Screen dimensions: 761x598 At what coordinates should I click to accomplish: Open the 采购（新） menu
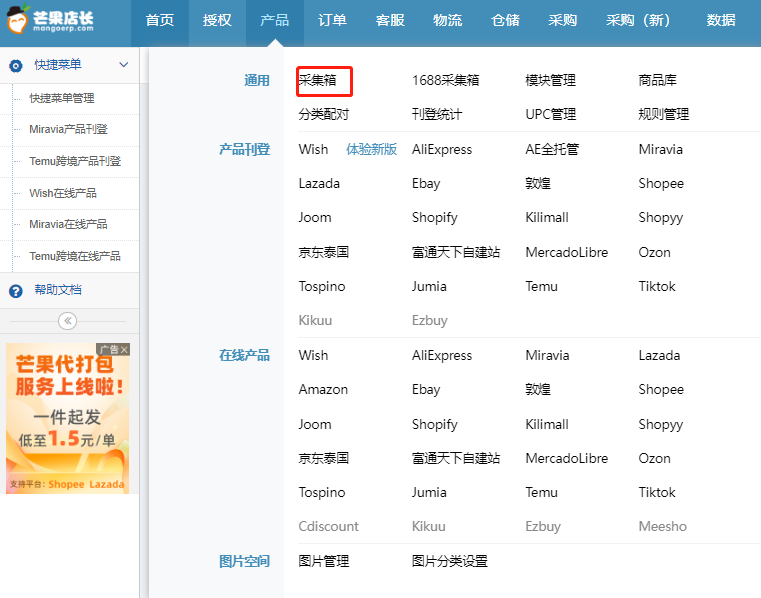[x=638, y=20]
